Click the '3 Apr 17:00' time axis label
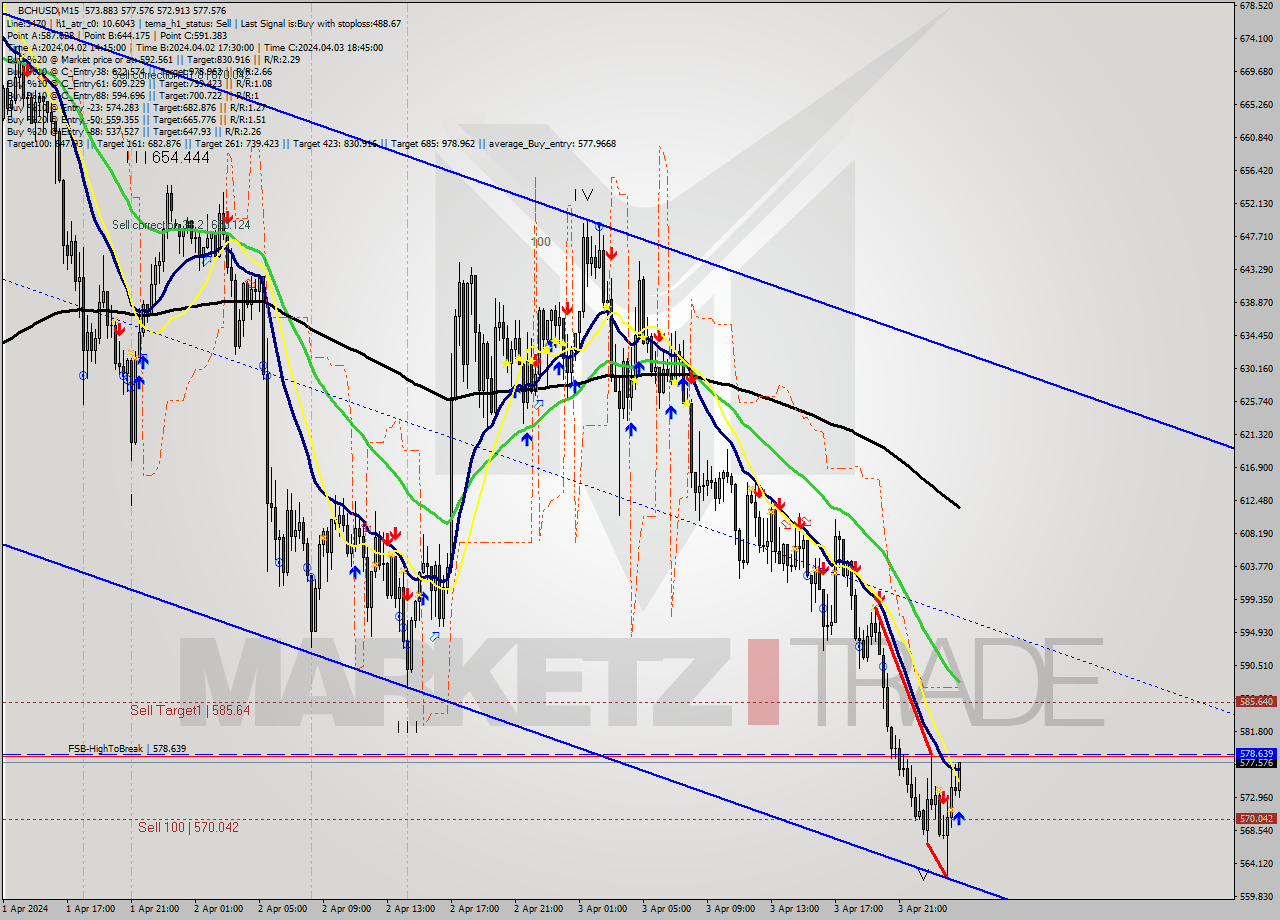This screenshot has width=1280, height=920. [x=859, y=910]
